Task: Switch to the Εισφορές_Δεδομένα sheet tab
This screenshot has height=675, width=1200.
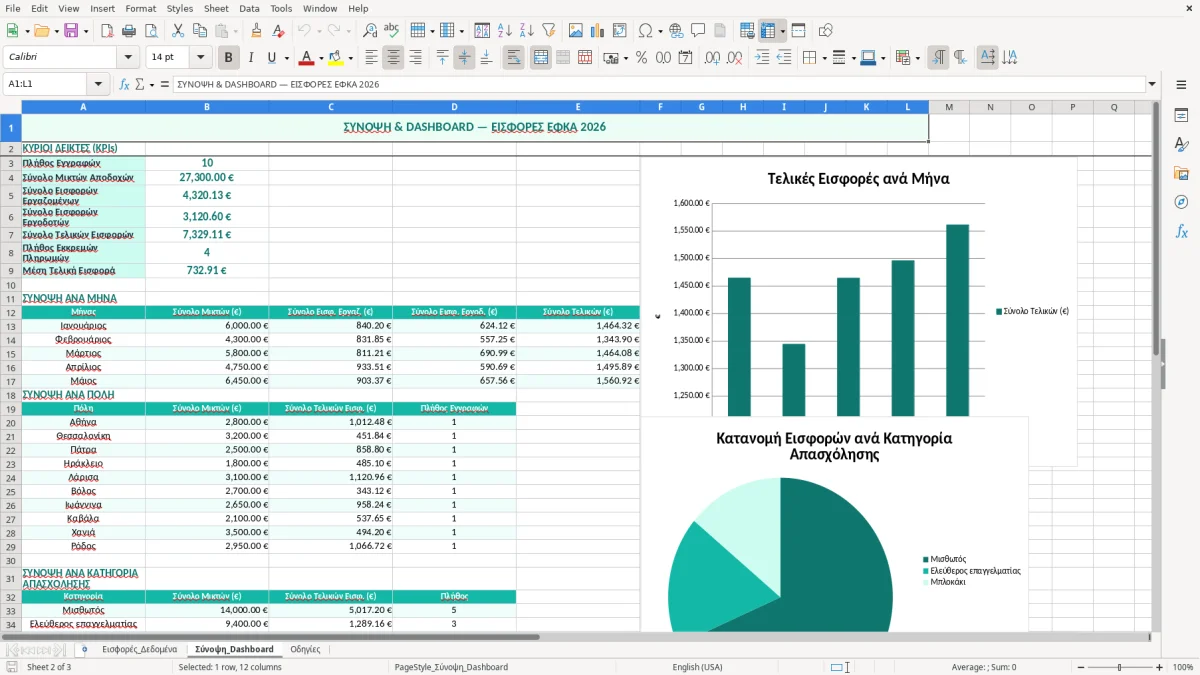Action: pyautogui.click(x=139, y=649)
